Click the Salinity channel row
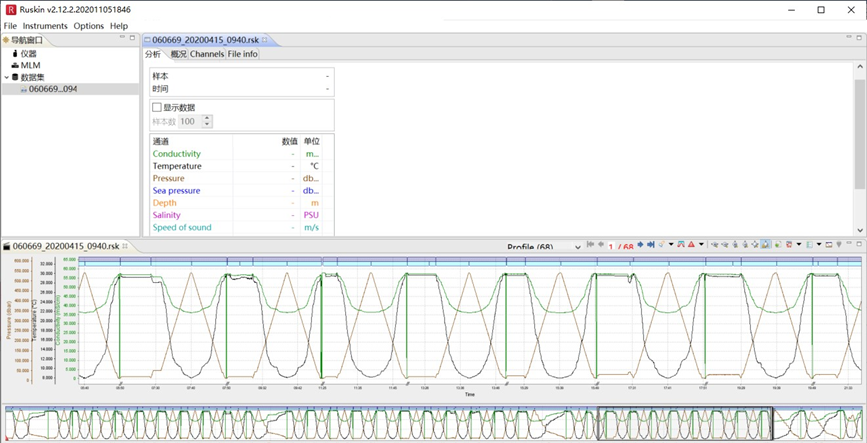The image size is (867, 443). coord(166,215)
